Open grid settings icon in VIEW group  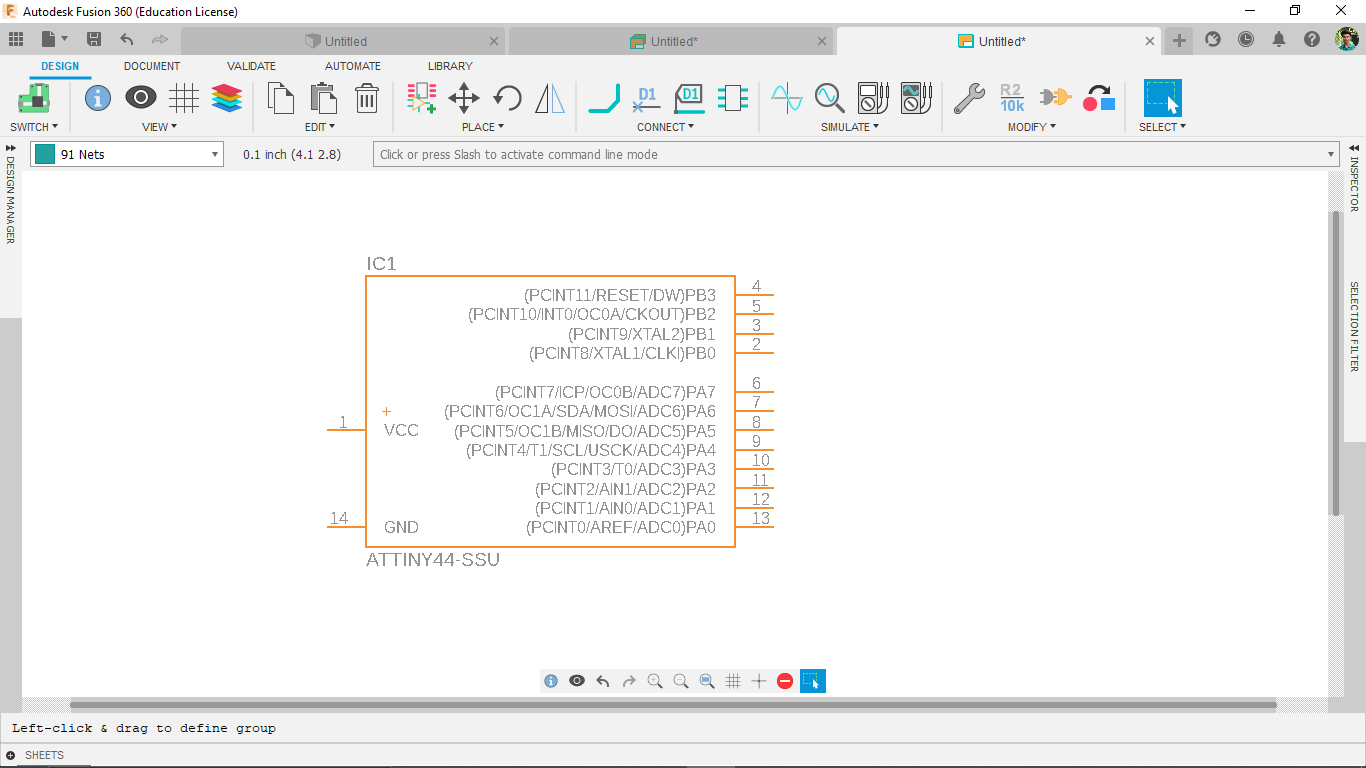[x=184, y=98]
